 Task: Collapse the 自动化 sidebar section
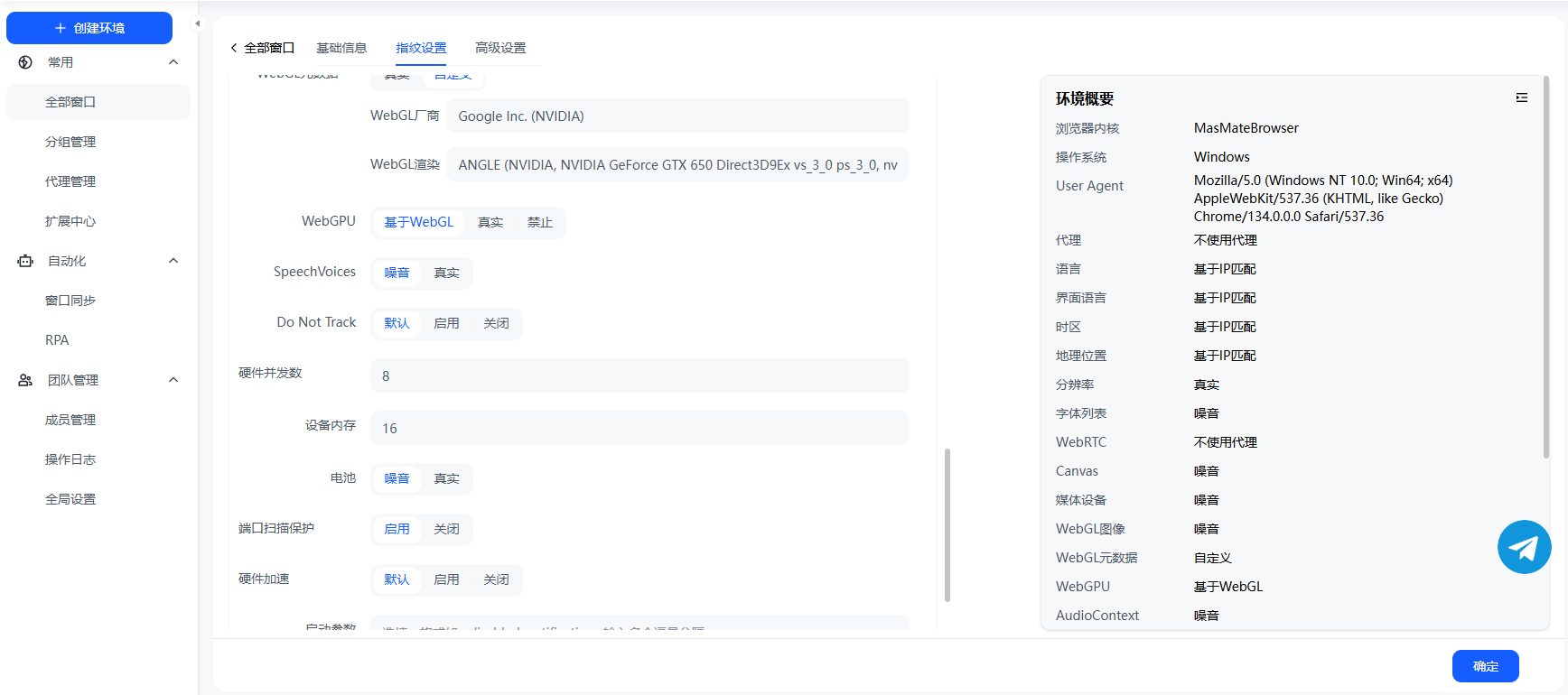point(173,261)
